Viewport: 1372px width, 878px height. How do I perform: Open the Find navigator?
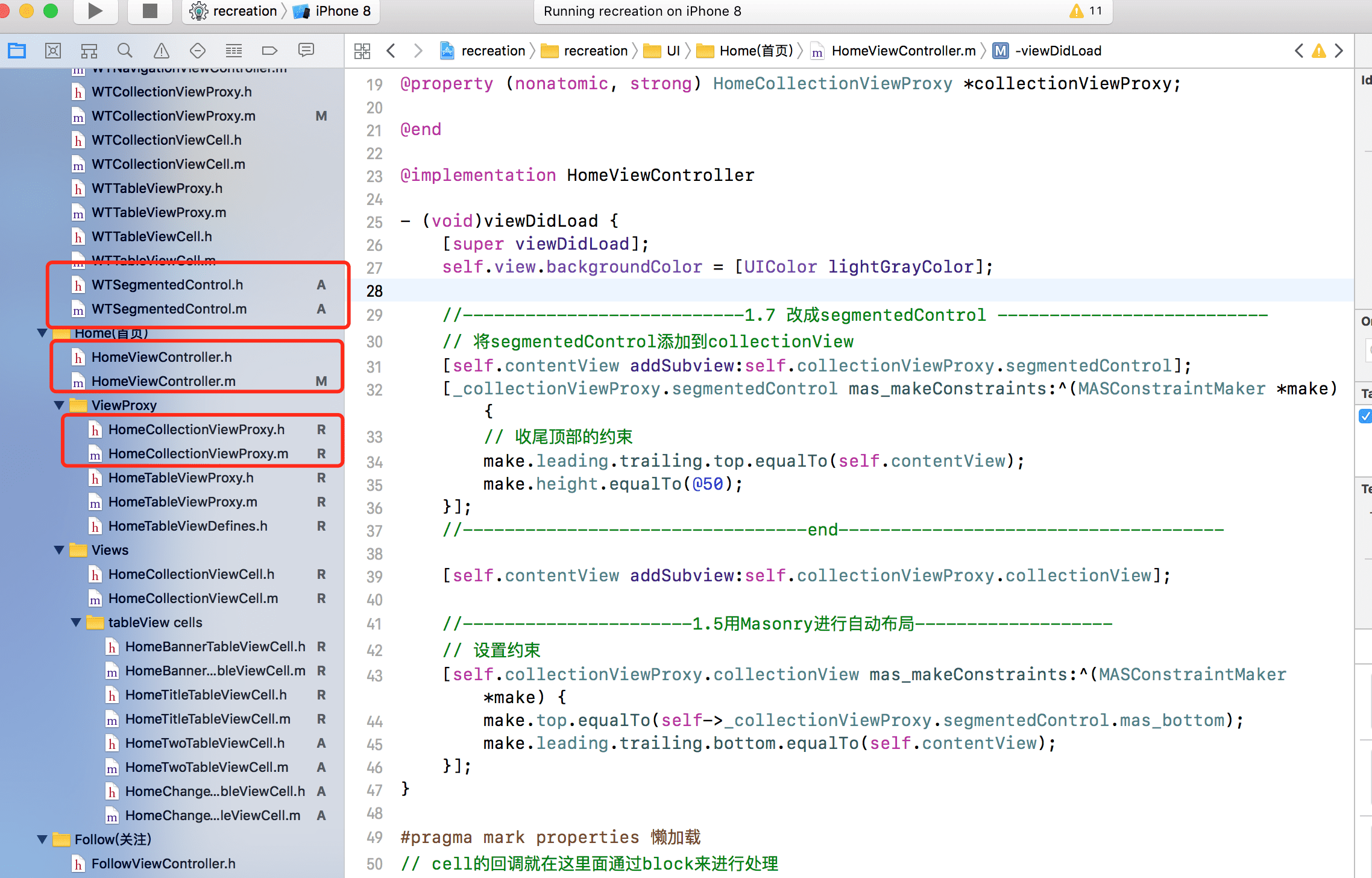click(x=125, y=51)
